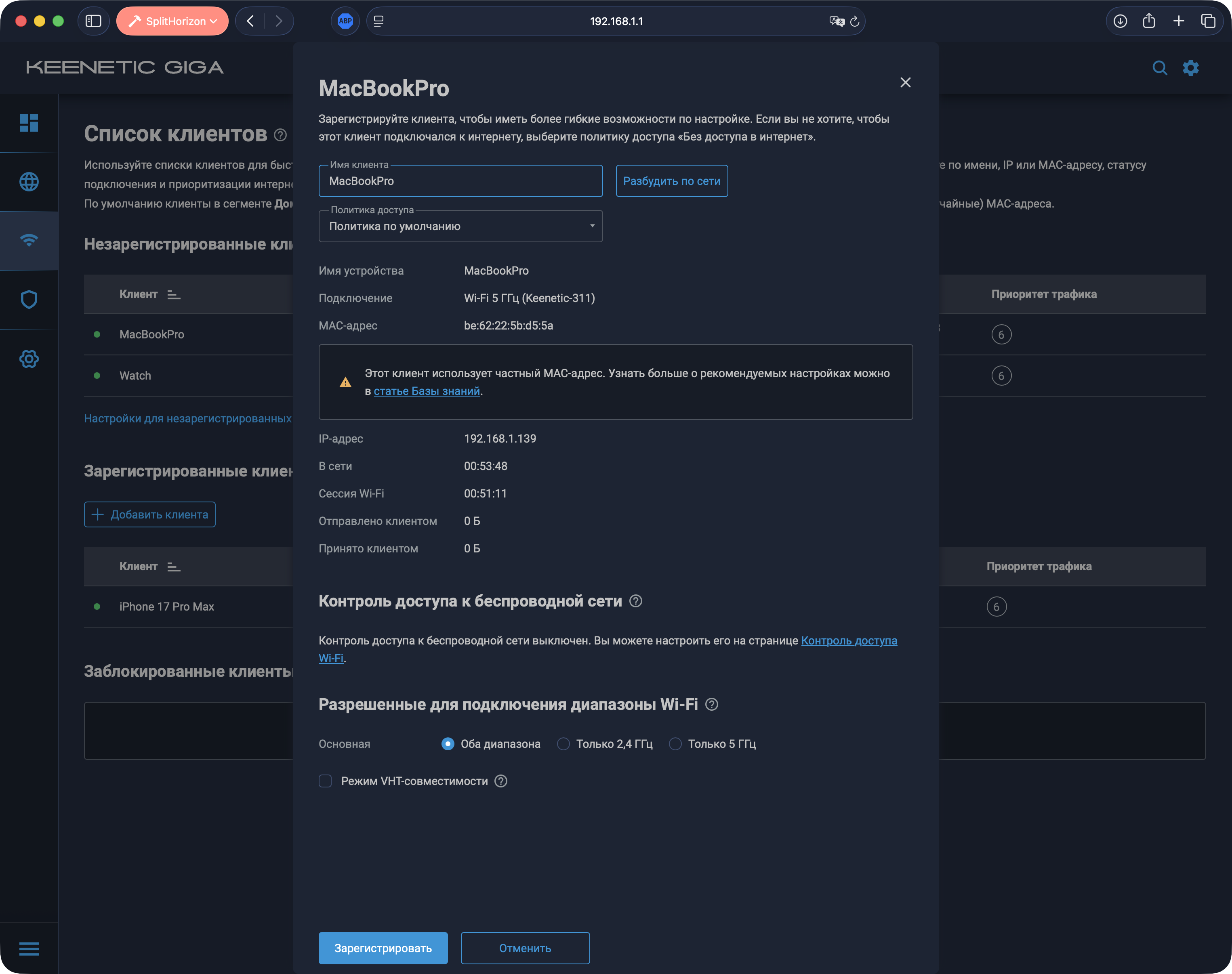Open the management gear icon in sidebar
The image size is (1232, 974).
click(x=29, y=359)
